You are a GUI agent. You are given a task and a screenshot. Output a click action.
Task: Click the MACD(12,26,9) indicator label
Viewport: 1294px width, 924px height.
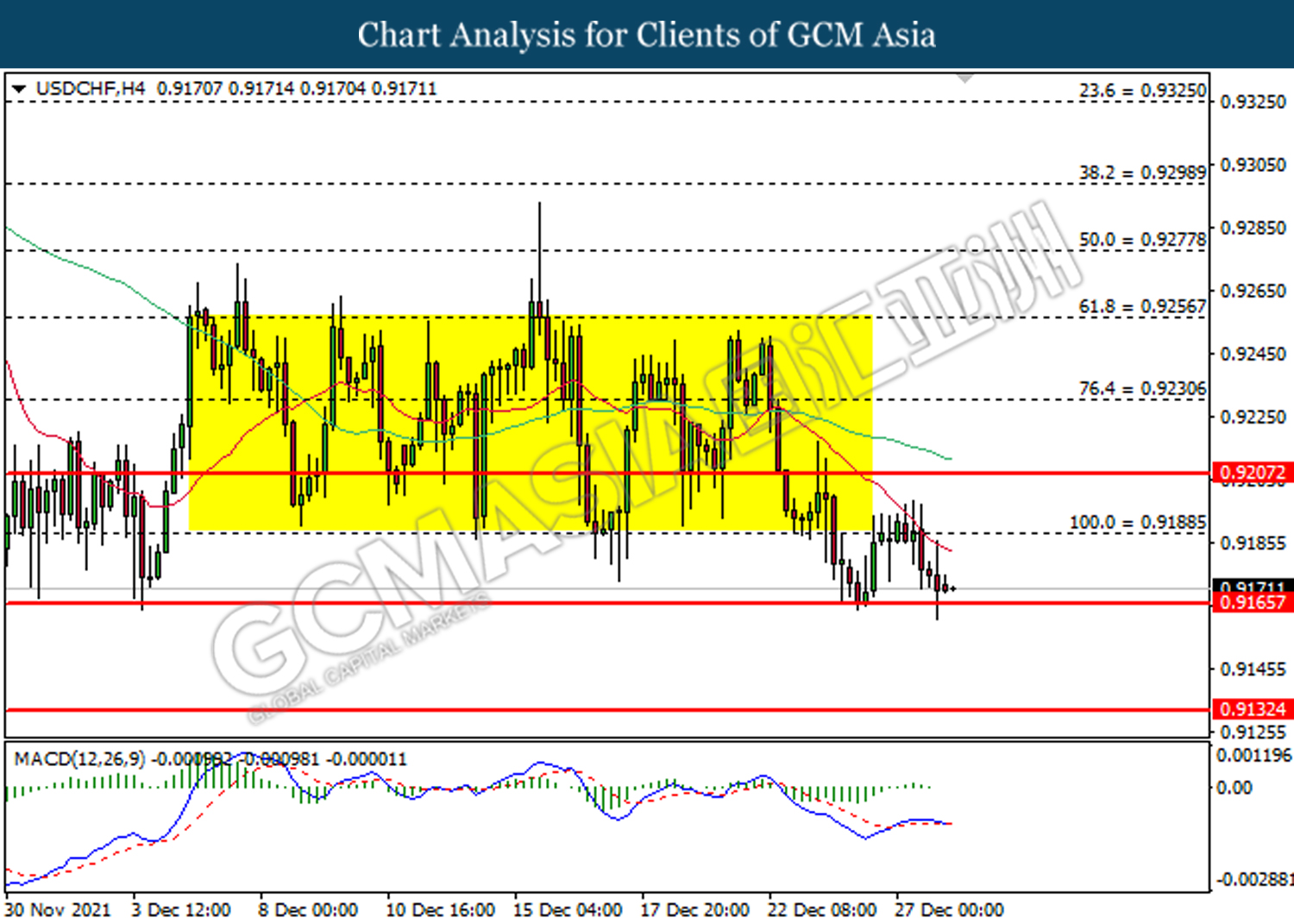click(80, 759)
